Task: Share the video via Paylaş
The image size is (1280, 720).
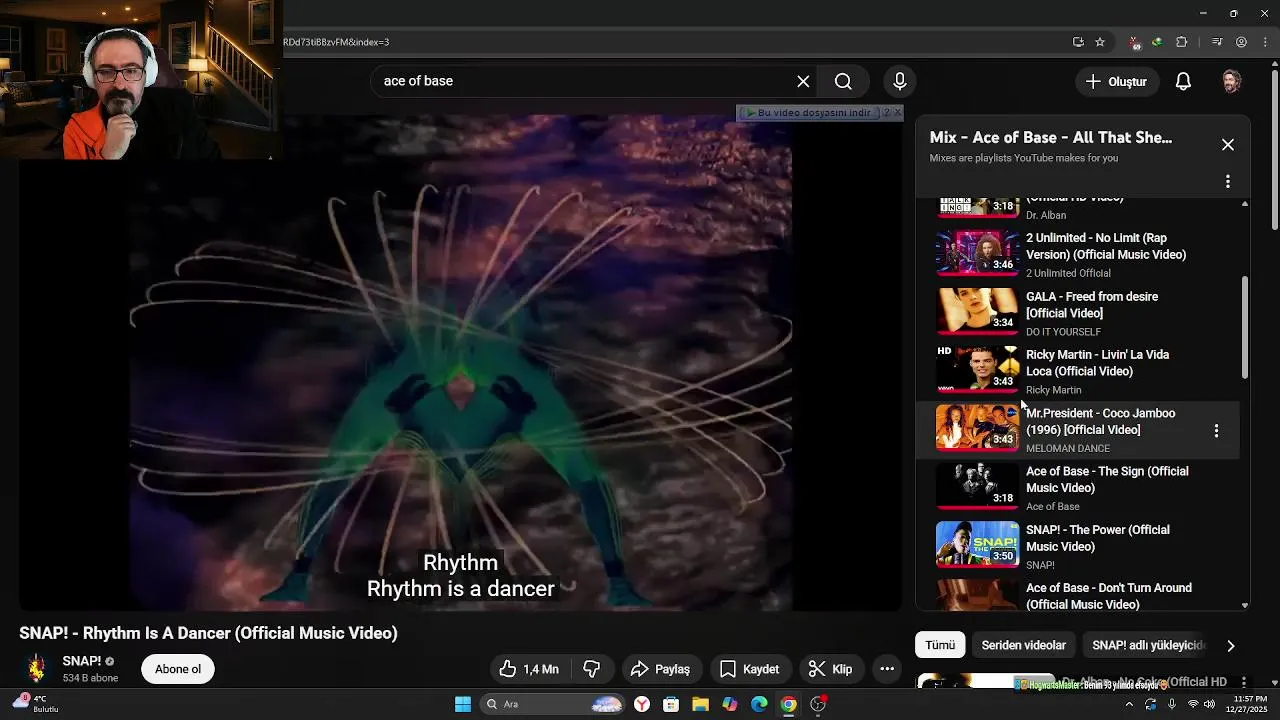Action: pyautogui.click(x=661, y=669)
